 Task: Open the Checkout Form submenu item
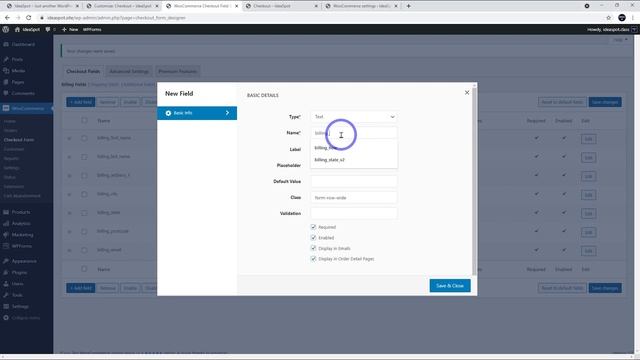point(19,140)
